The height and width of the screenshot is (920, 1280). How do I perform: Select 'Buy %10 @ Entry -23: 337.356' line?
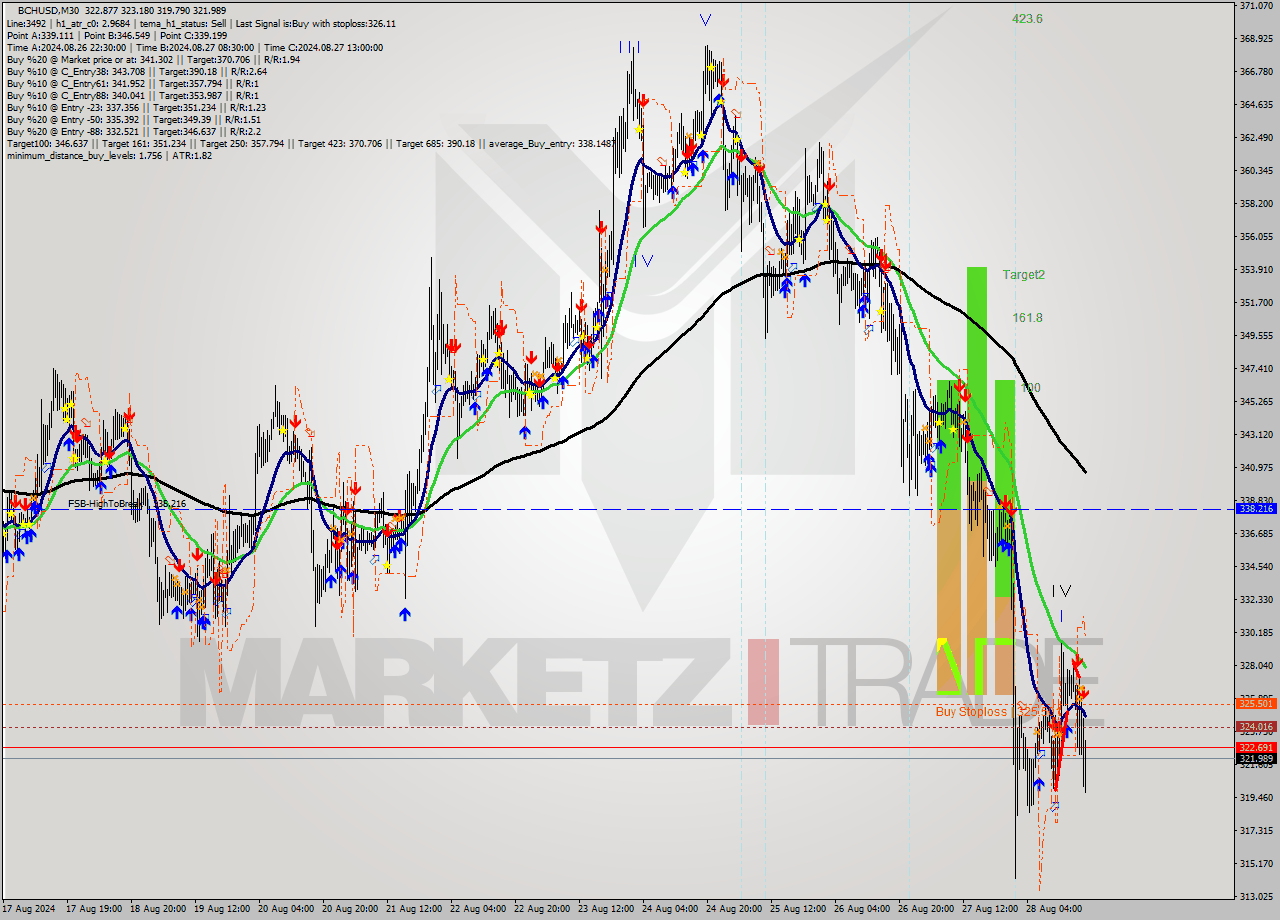coord(135,107)
